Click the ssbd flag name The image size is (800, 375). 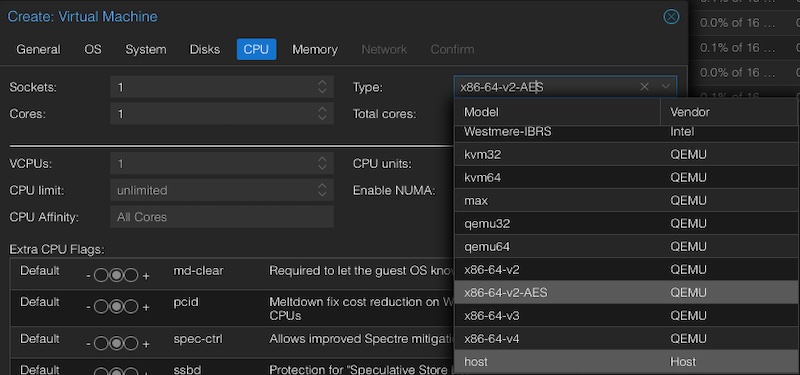[186, 370]
